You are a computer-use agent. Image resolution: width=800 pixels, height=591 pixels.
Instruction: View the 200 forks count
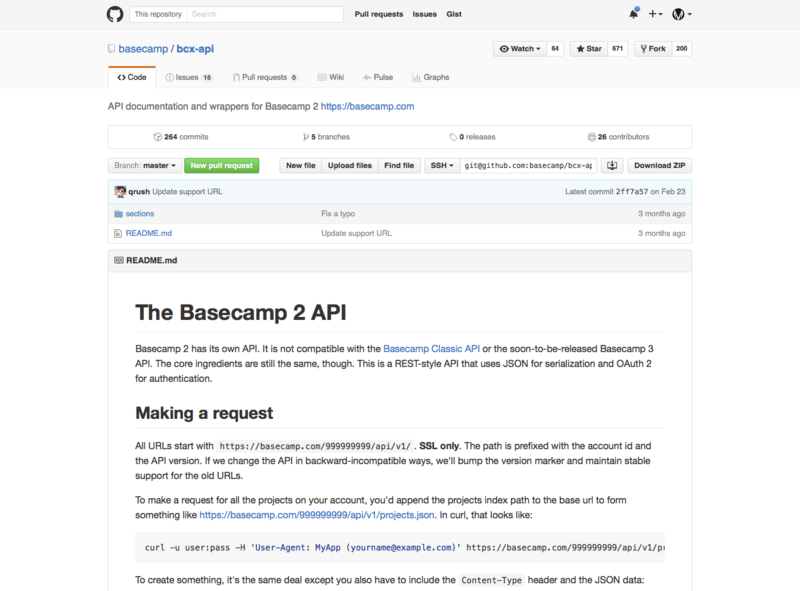[x=682, y=48]
